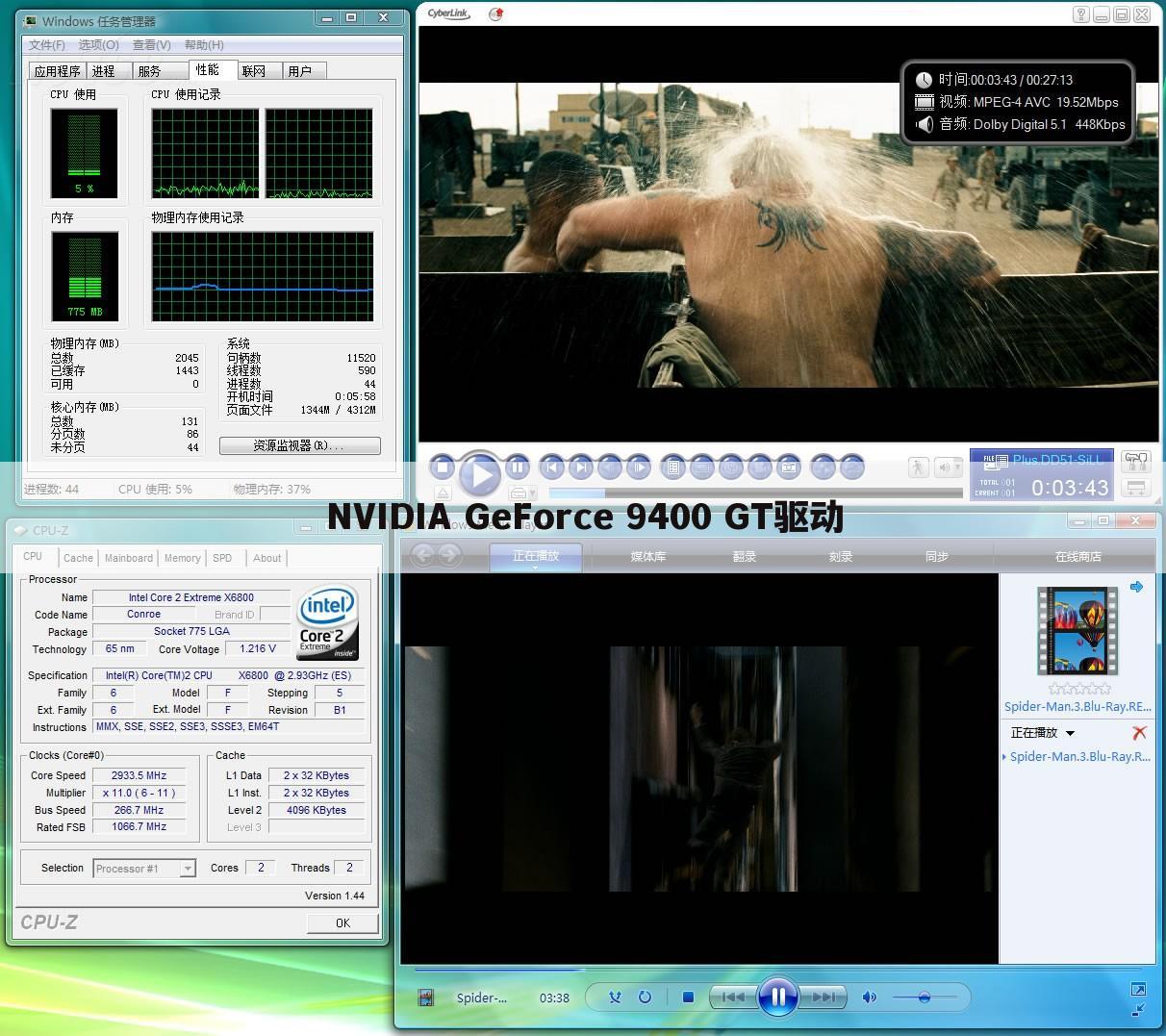Click the CyberLink logo in PowerDVD title
The width and height of the screenshot is (1166, 1036).
click(448, 13)
